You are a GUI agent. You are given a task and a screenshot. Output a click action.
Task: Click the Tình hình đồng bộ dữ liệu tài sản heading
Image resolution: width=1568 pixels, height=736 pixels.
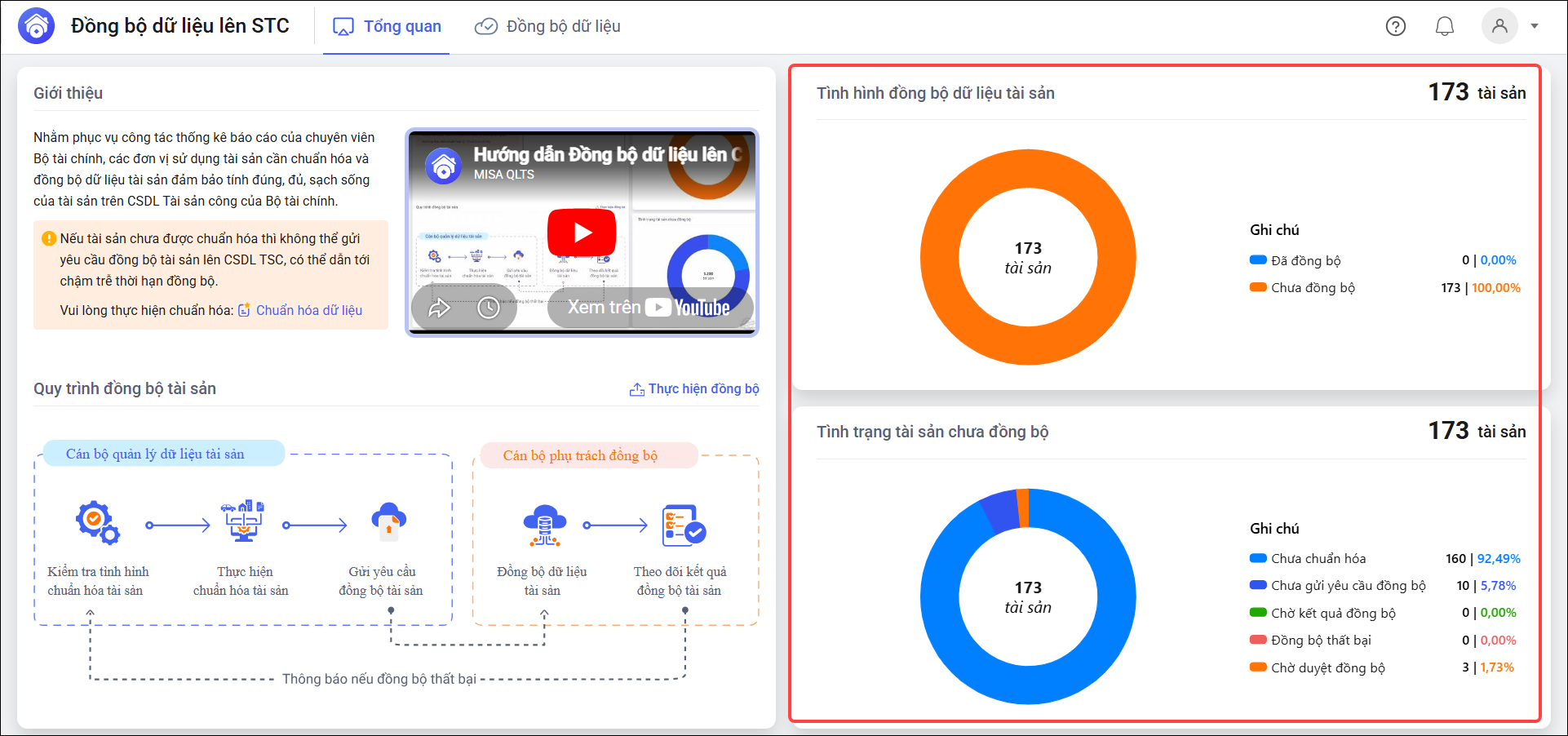tap(936, 93)
